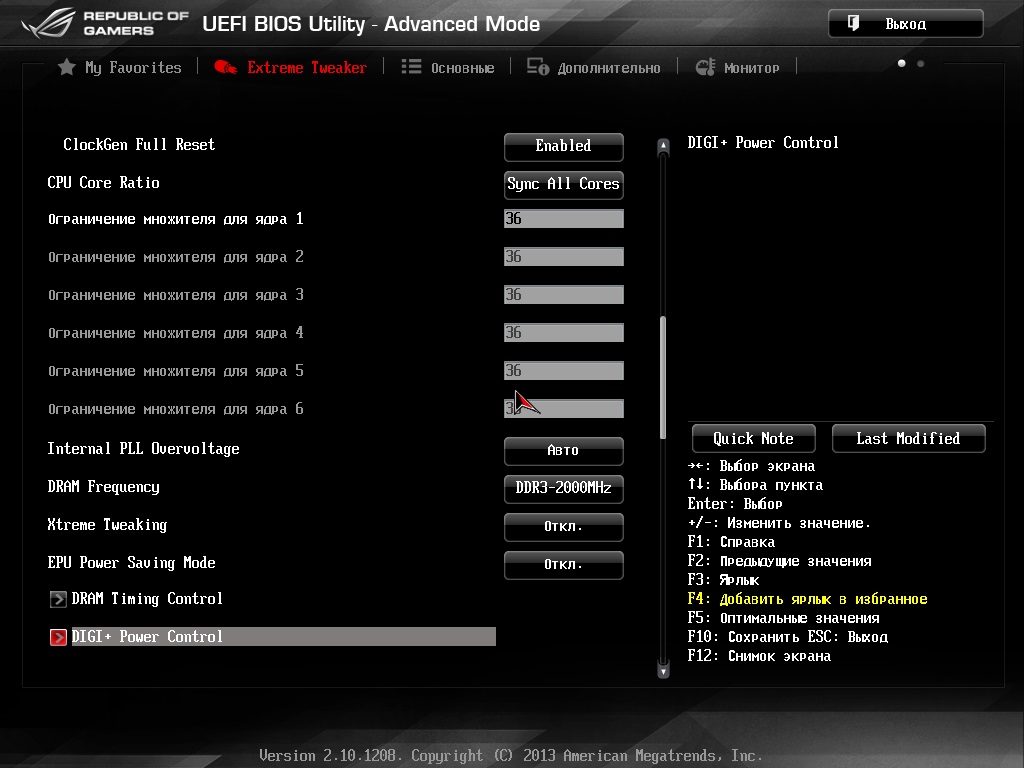
Task: Open DRAM Frequency DDR3-2000MHz dropdown
Action: click(564, 488)
